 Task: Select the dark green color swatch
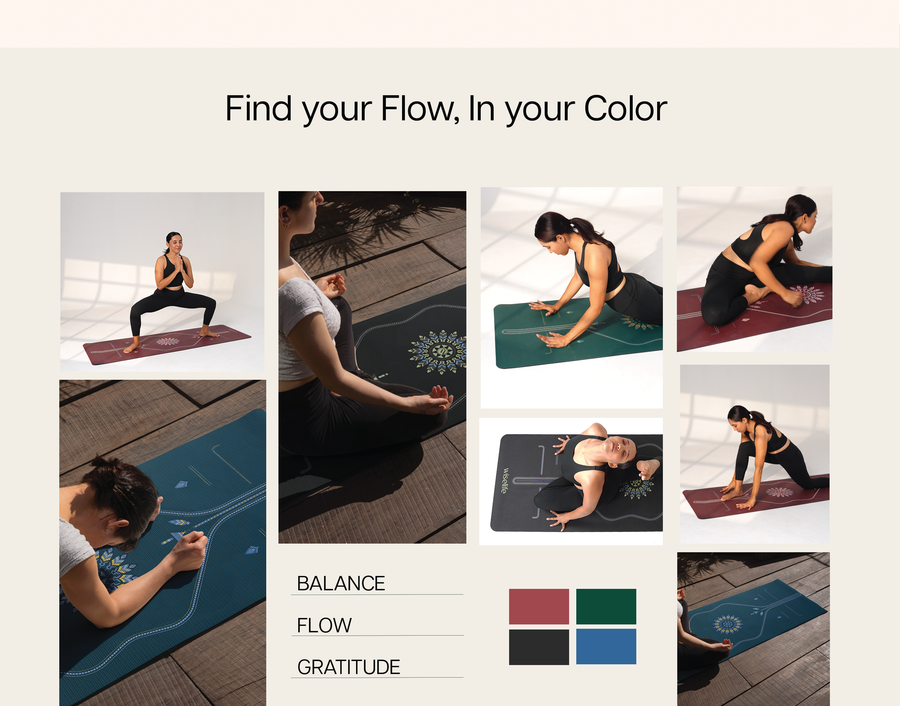click(x=606, y=606)
